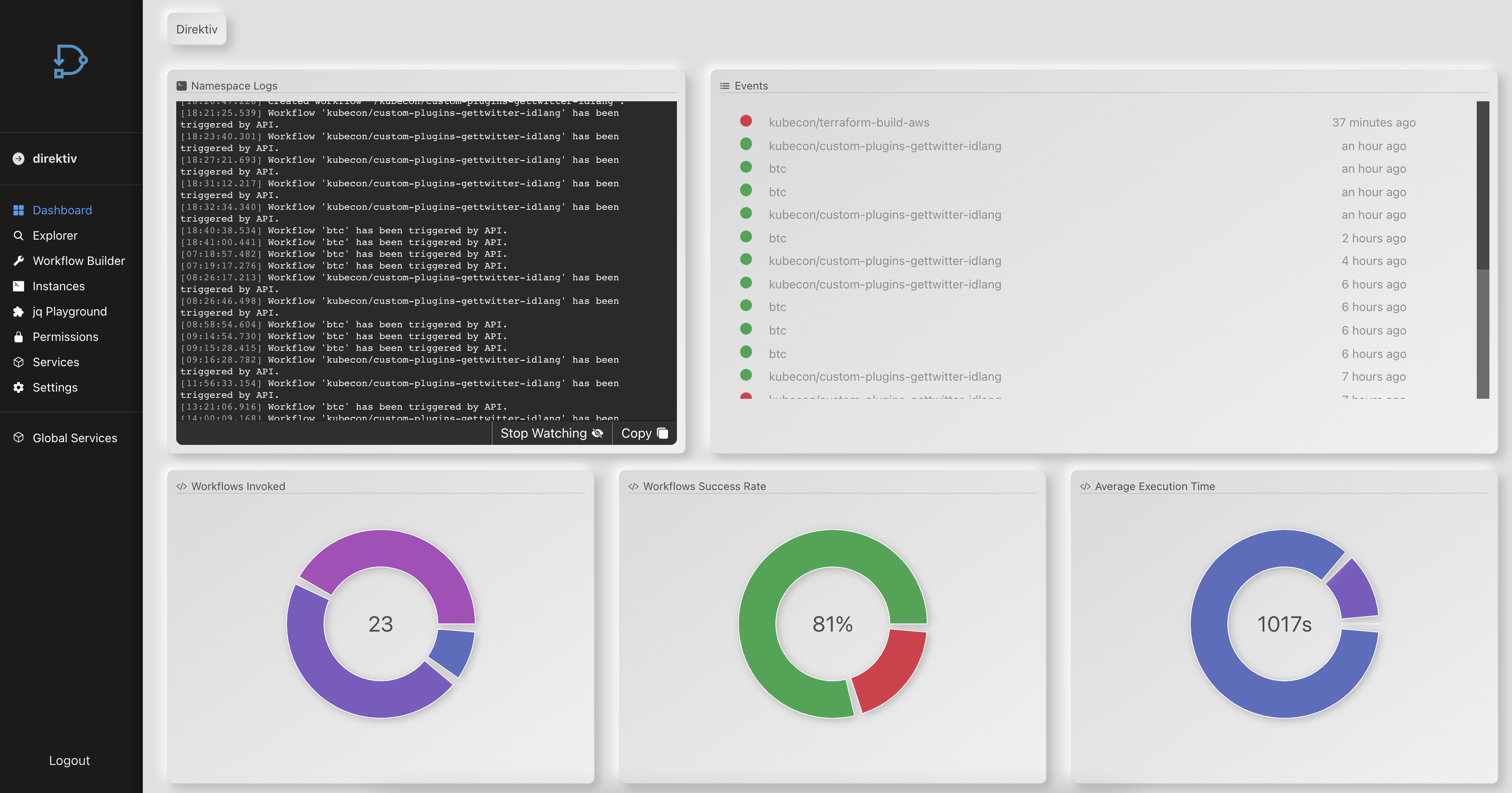This screenshot has width=1512, height=793.
Task: Click the Permissions lock icon
Action: (19, 336)
